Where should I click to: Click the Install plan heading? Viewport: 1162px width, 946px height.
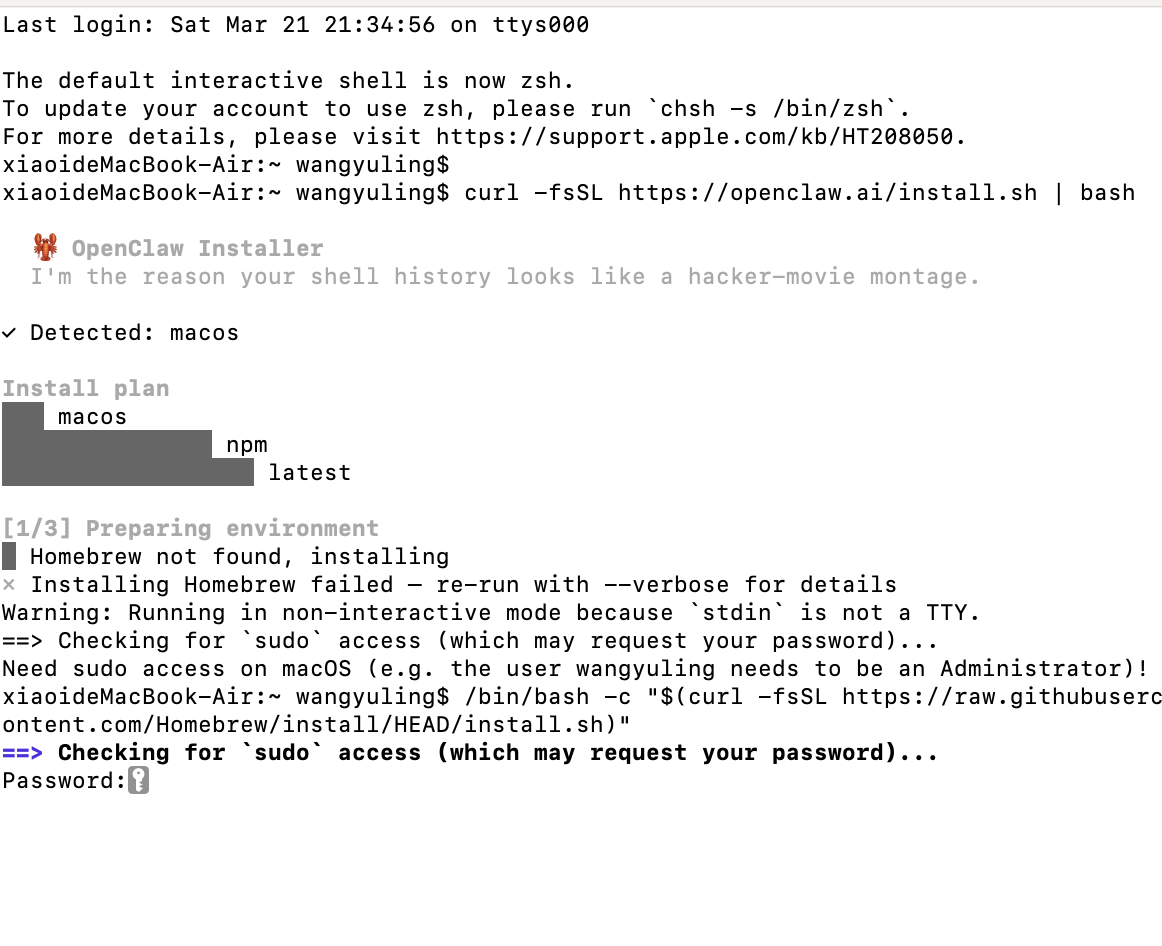(85, 389)
